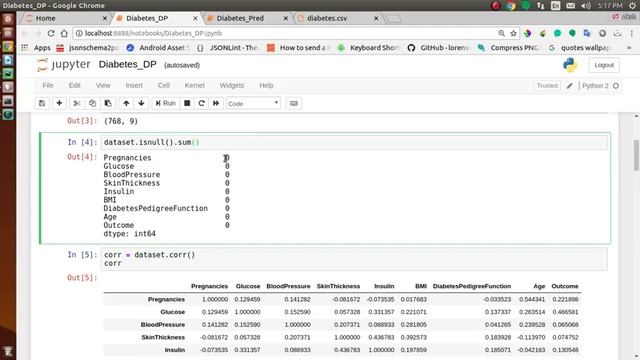Open the Widgets menu
The height and width of the screenshot is (360, 640).
point(231,85)
